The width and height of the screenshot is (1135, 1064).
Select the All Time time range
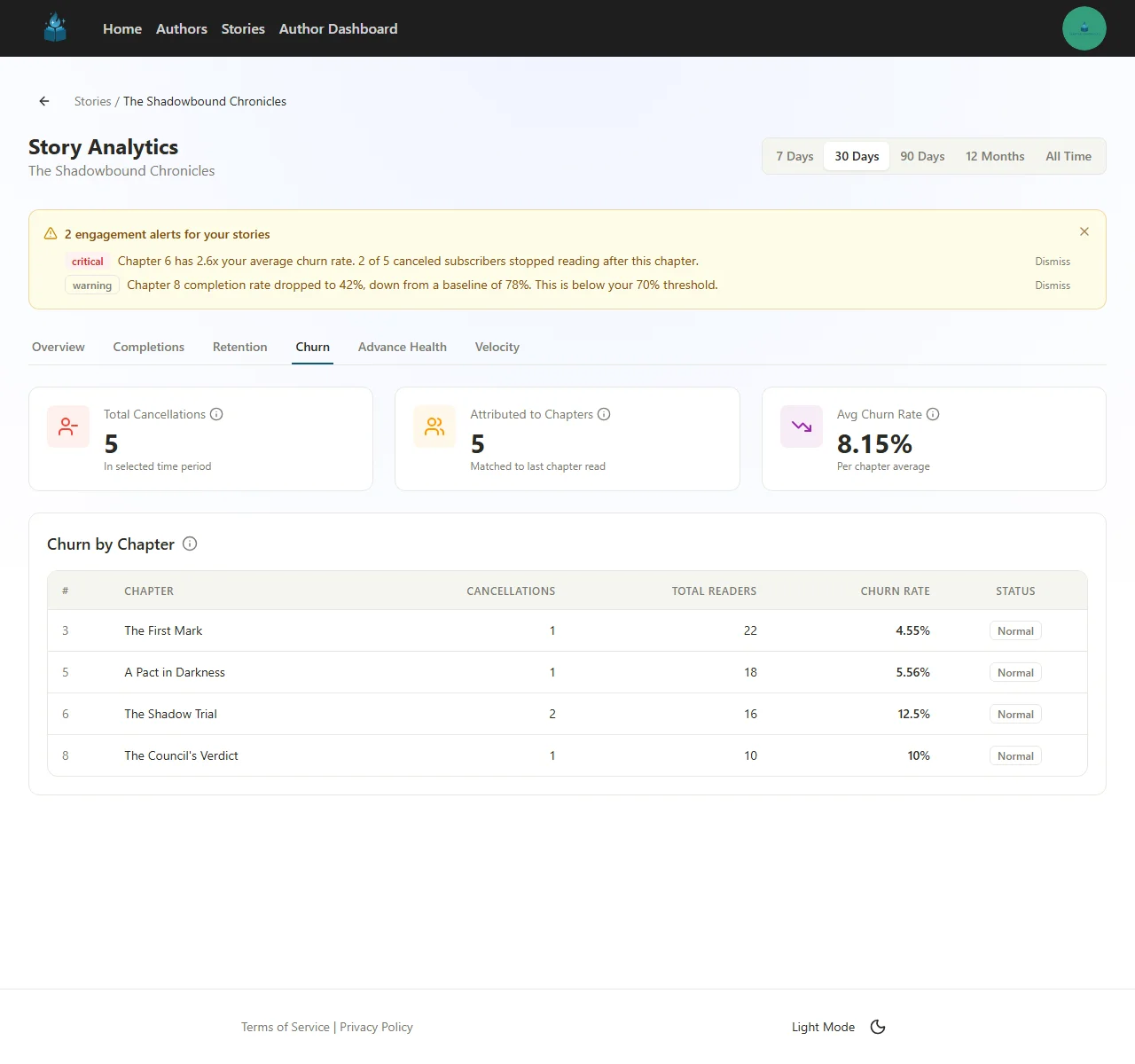[x=1068, y=155]
